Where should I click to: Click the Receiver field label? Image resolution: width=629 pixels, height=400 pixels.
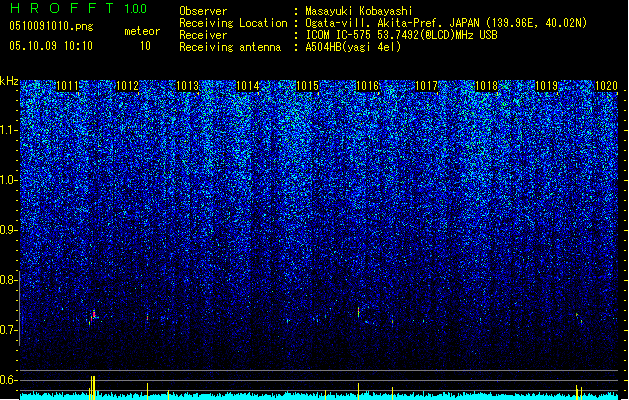coord(203,35)
